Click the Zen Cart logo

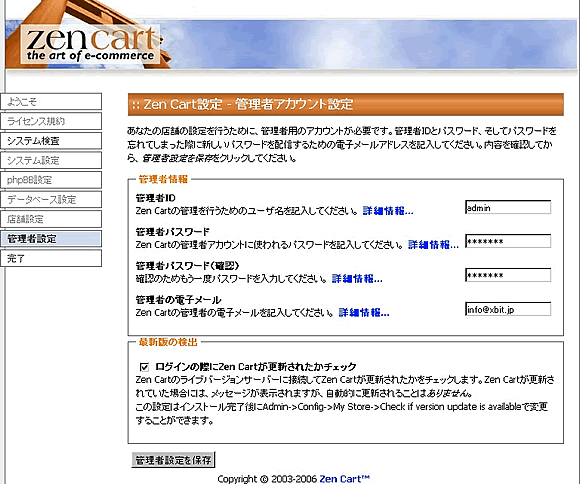coord(91,44)
